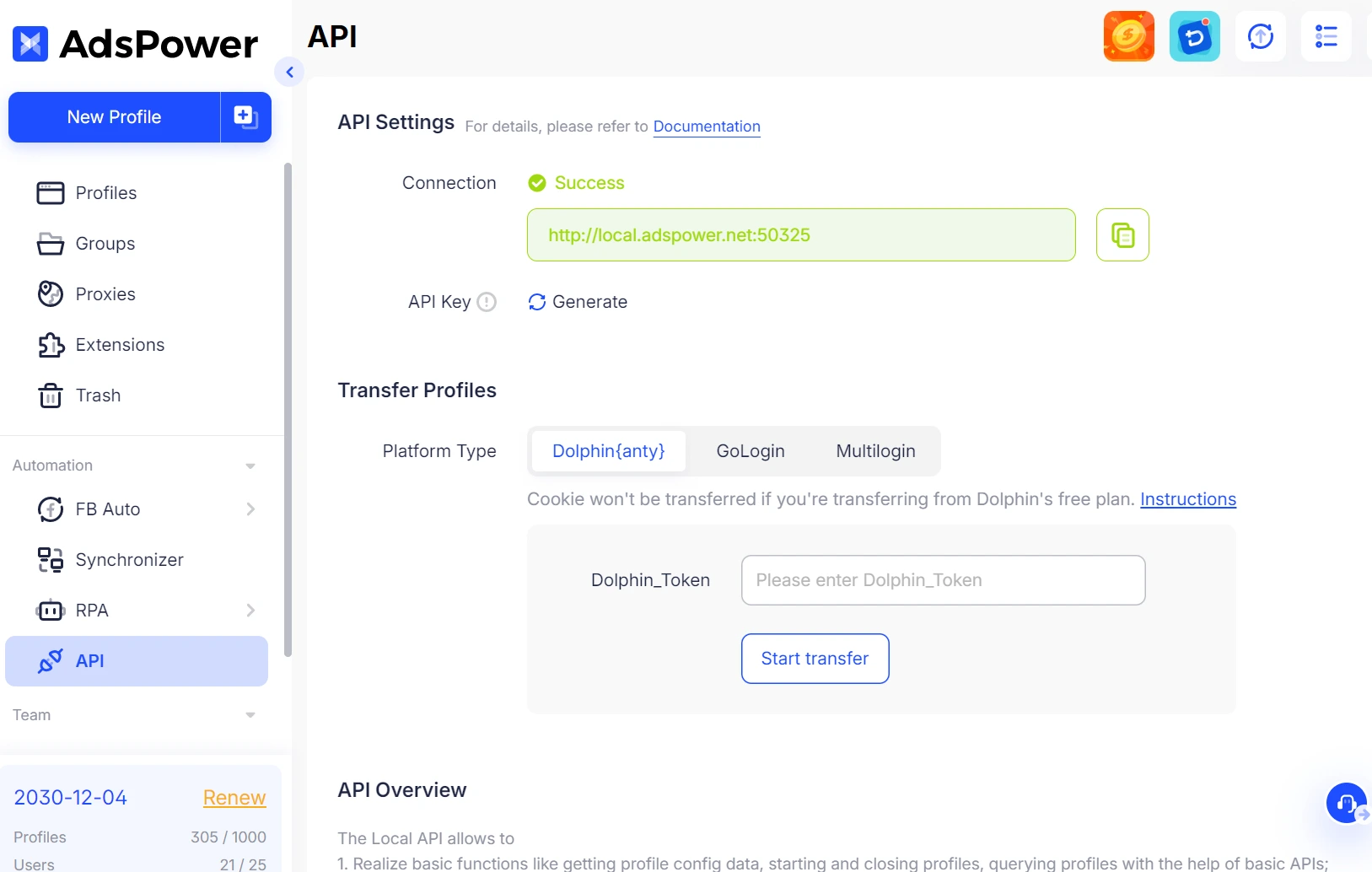The height and width of the screenshot is (872, 1372).
Task: Click API Key info icon
Action: [487, 302]
